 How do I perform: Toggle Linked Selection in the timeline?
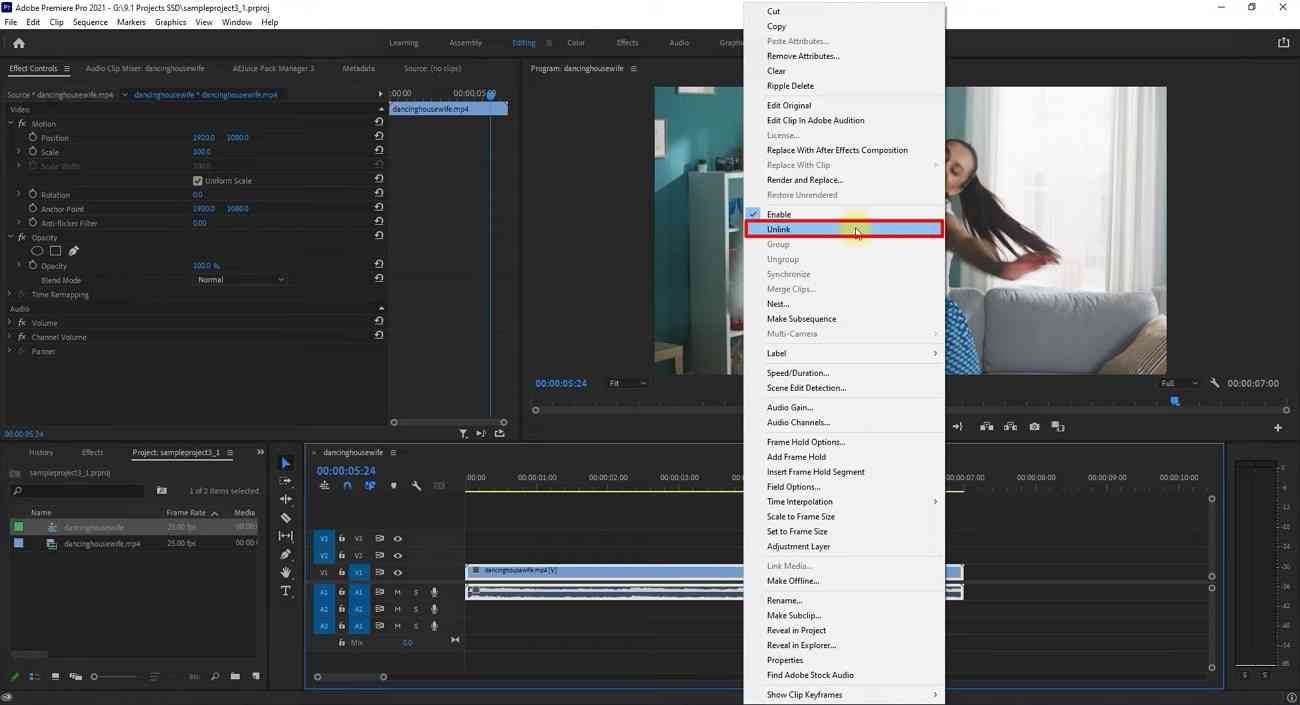pyautogui.click(x=370, y=486)
